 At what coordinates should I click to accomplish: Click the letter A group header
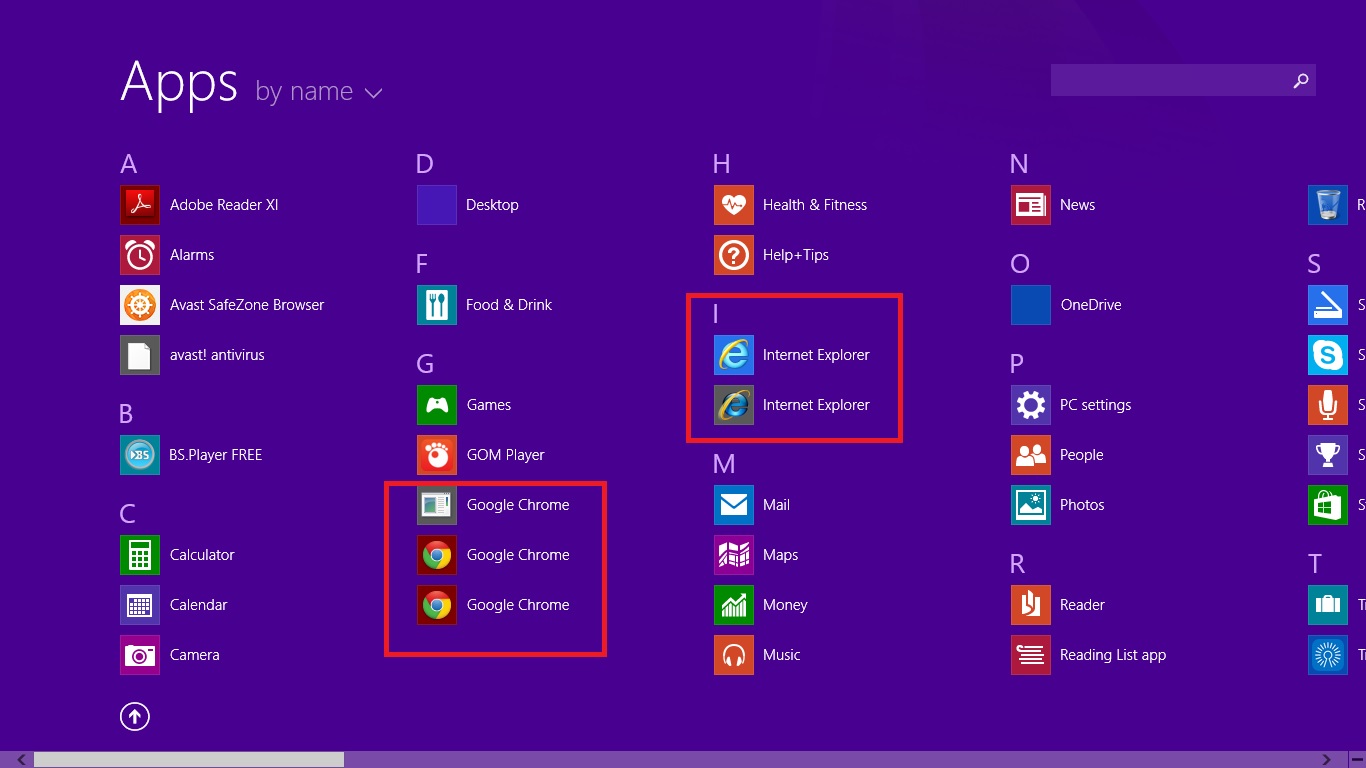(x=128, y=164)
